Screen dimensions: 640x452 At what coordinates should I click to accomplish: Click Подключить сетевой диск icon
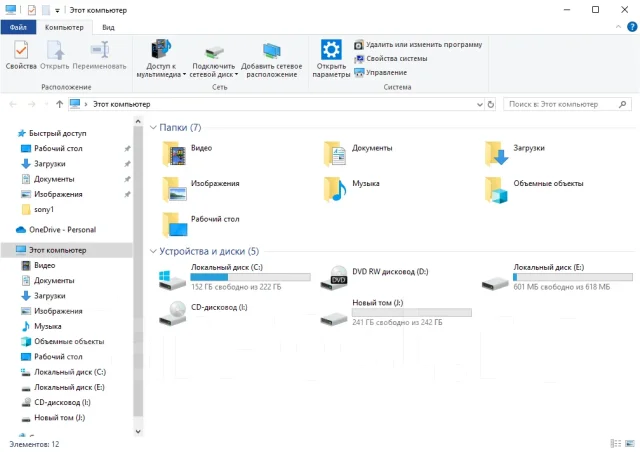(213, 52)
